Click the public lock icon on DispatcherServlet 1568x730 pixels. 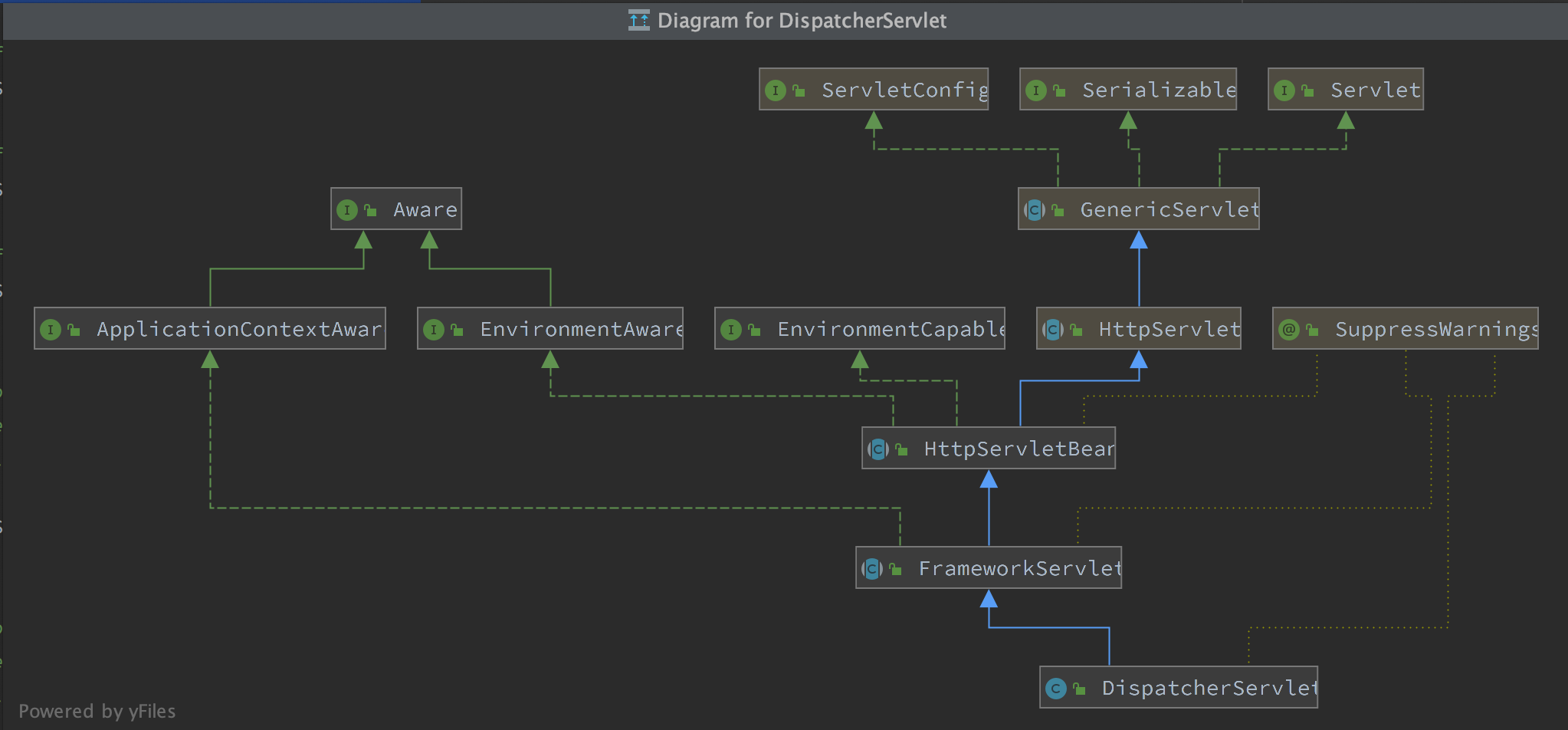(x=1079, y=689)
